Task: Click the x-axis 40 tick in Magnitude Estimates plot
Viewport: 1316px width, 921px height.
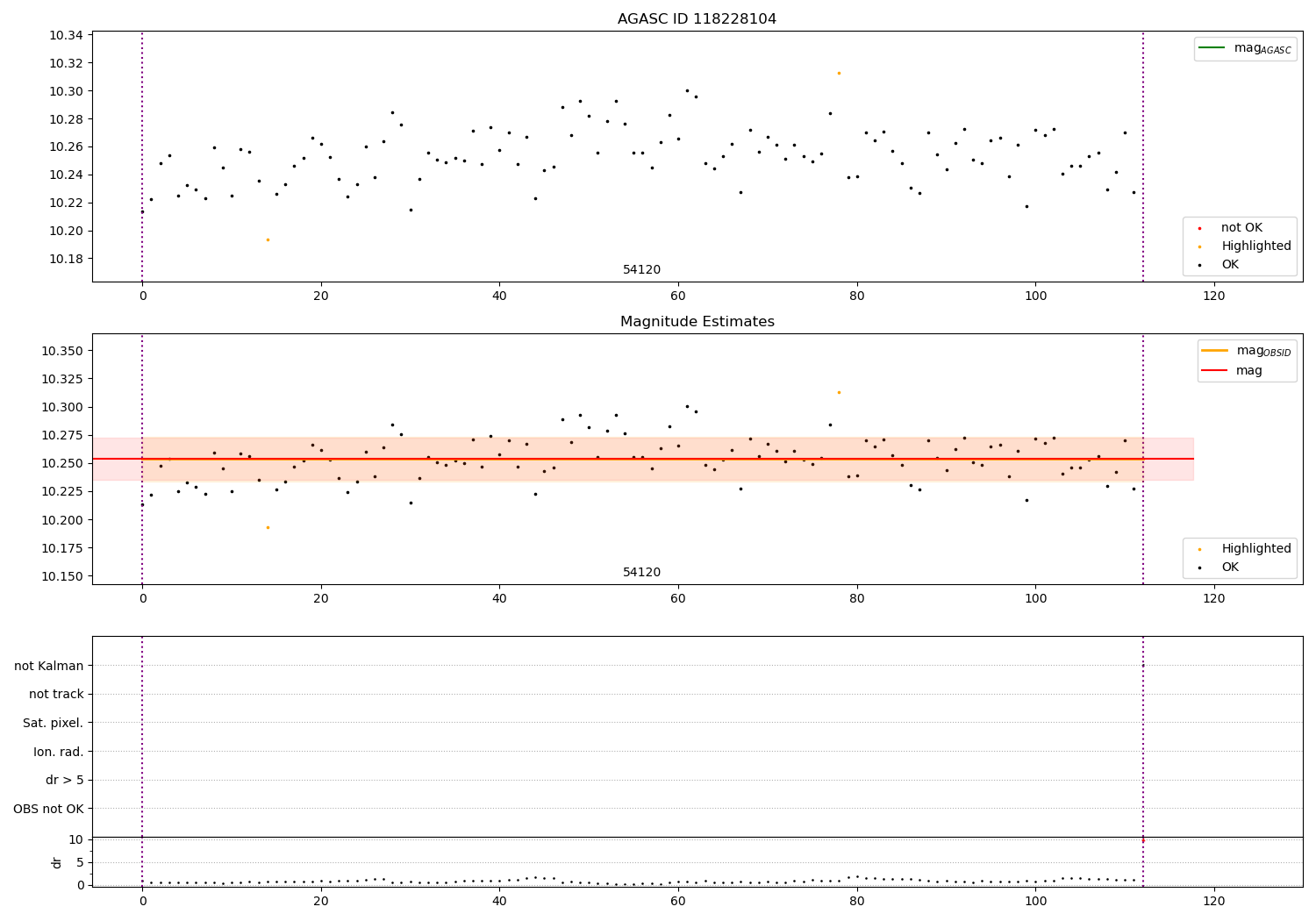Action: [x=499, y=599]
